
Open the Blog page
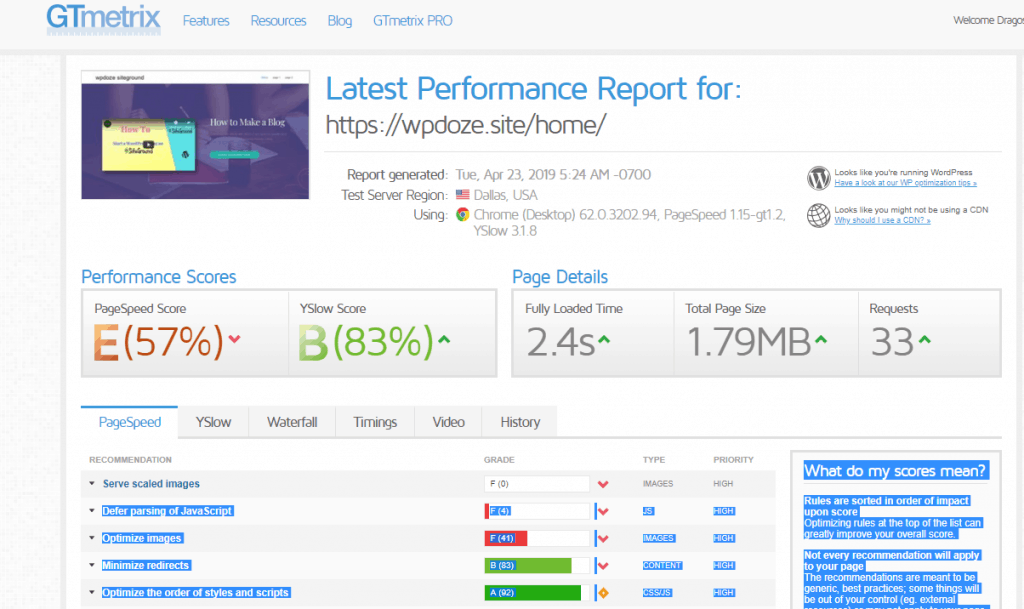click(x=340, y=21)
